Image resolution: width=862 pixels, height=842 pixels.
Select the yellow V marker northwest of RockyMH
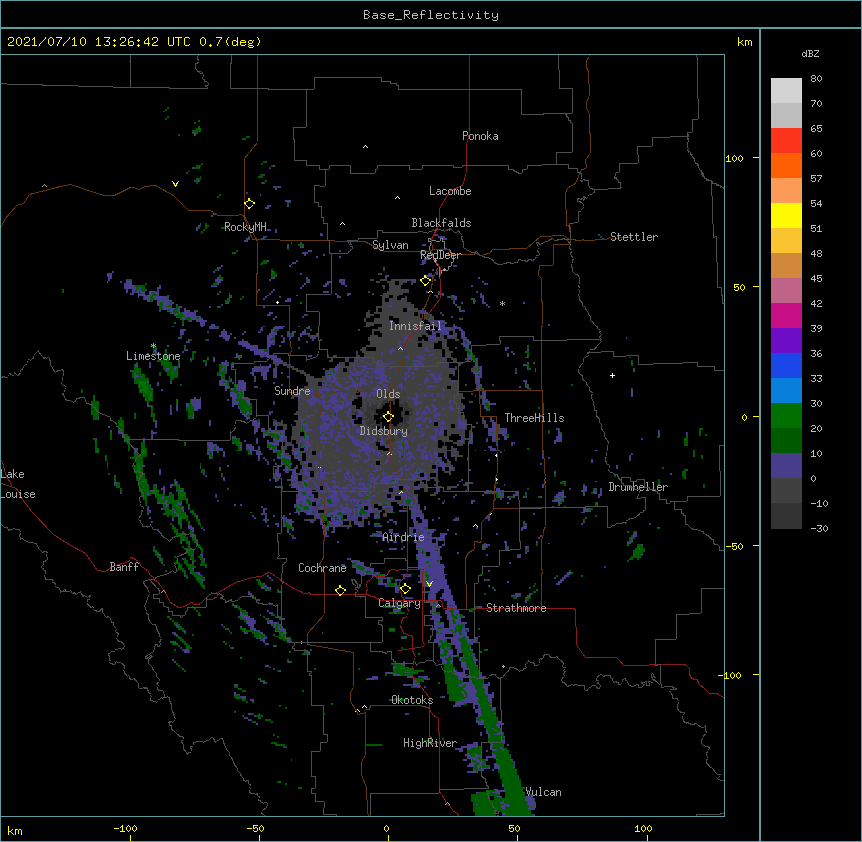[x=175, y=184]
